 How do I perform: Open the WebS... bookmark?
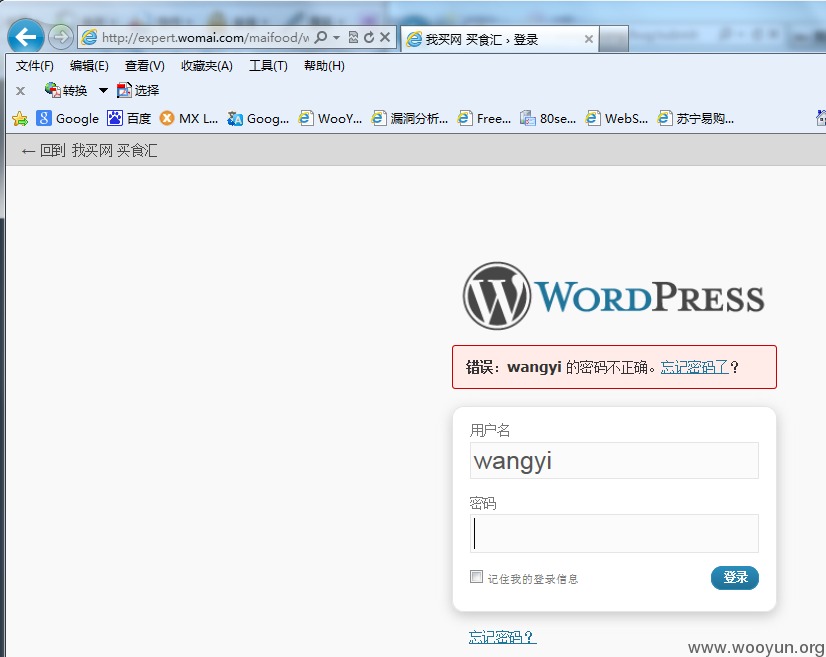616,119
